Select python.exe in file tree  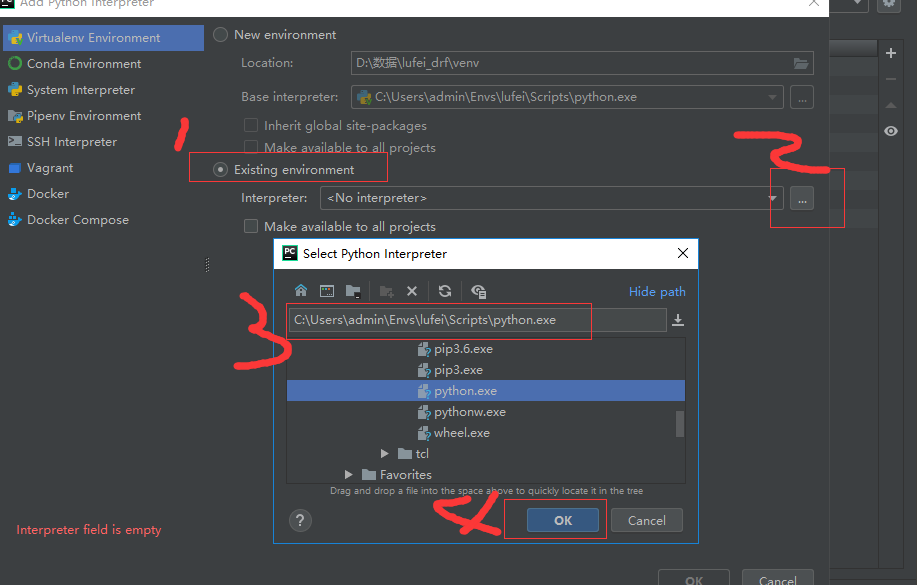(485, 391)
